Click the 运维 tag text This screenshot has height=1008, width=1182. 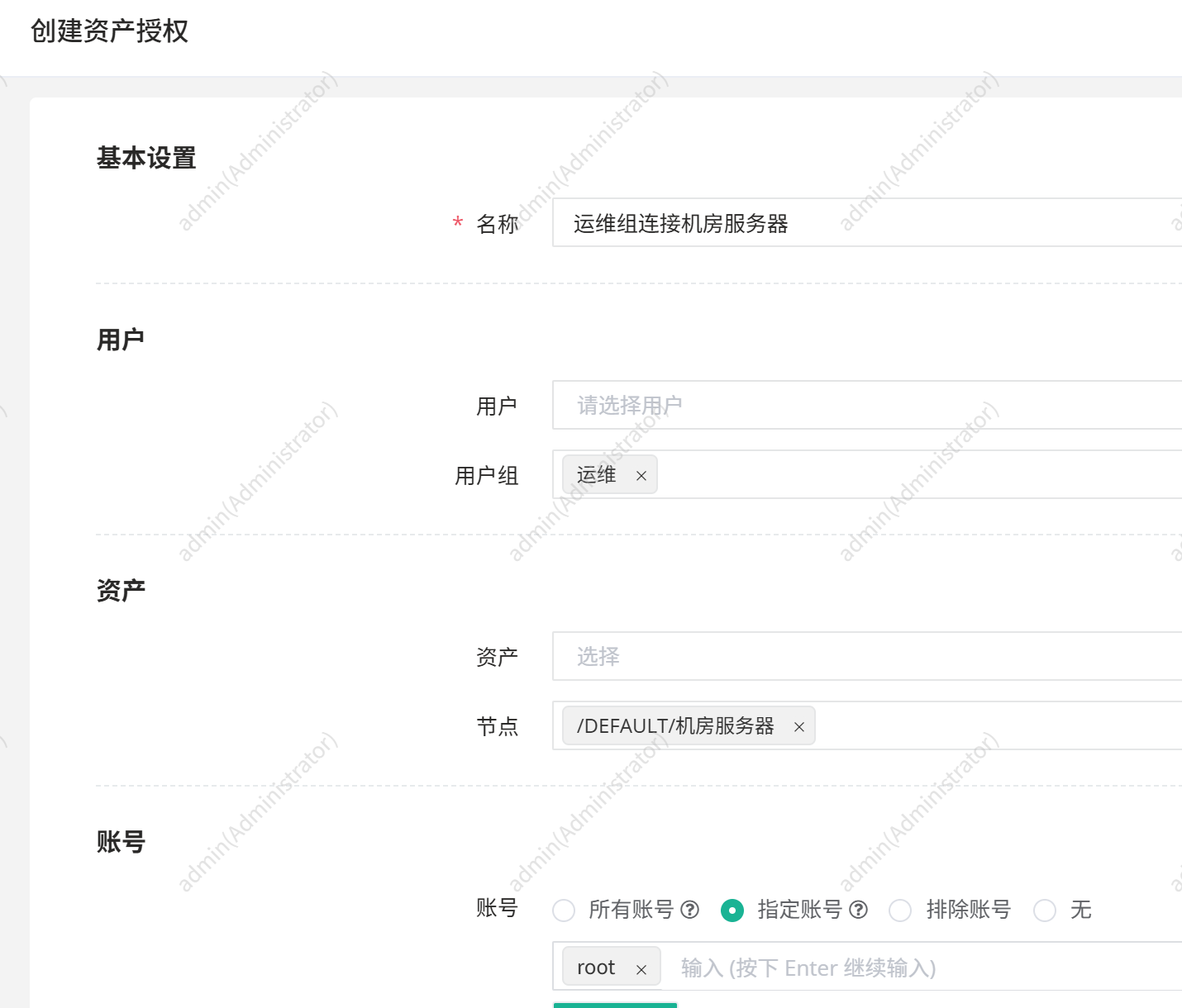[597, 474]
